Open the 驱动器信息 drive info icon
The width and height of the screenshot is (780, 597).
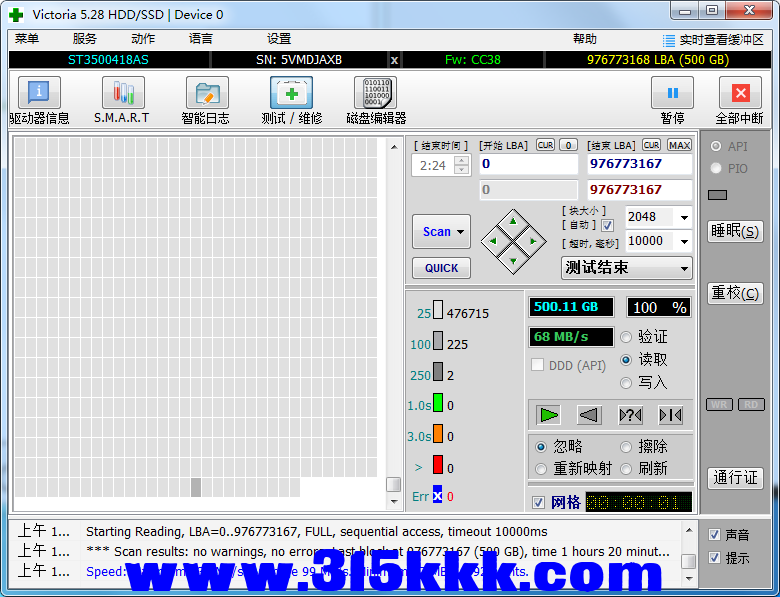coord(39,93)
